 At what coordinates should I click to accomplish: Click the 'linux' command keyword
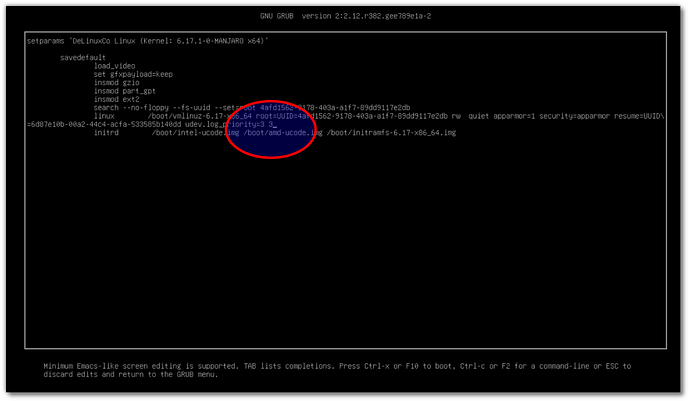[x=104, y=116]
